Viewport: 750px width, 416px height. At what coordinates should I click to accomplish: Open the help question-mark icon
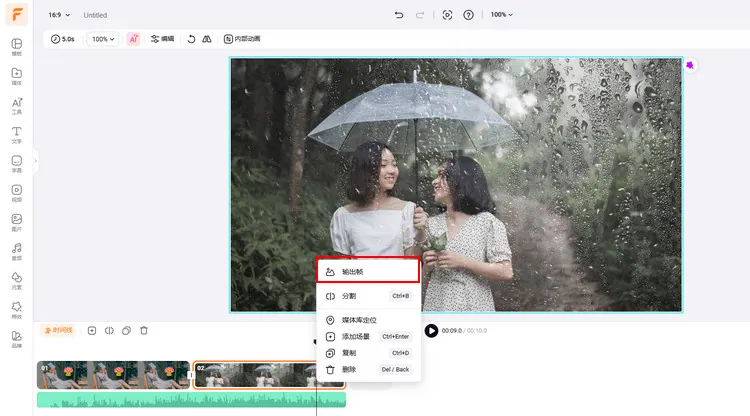pyautogui.click(x=468, y=15)
